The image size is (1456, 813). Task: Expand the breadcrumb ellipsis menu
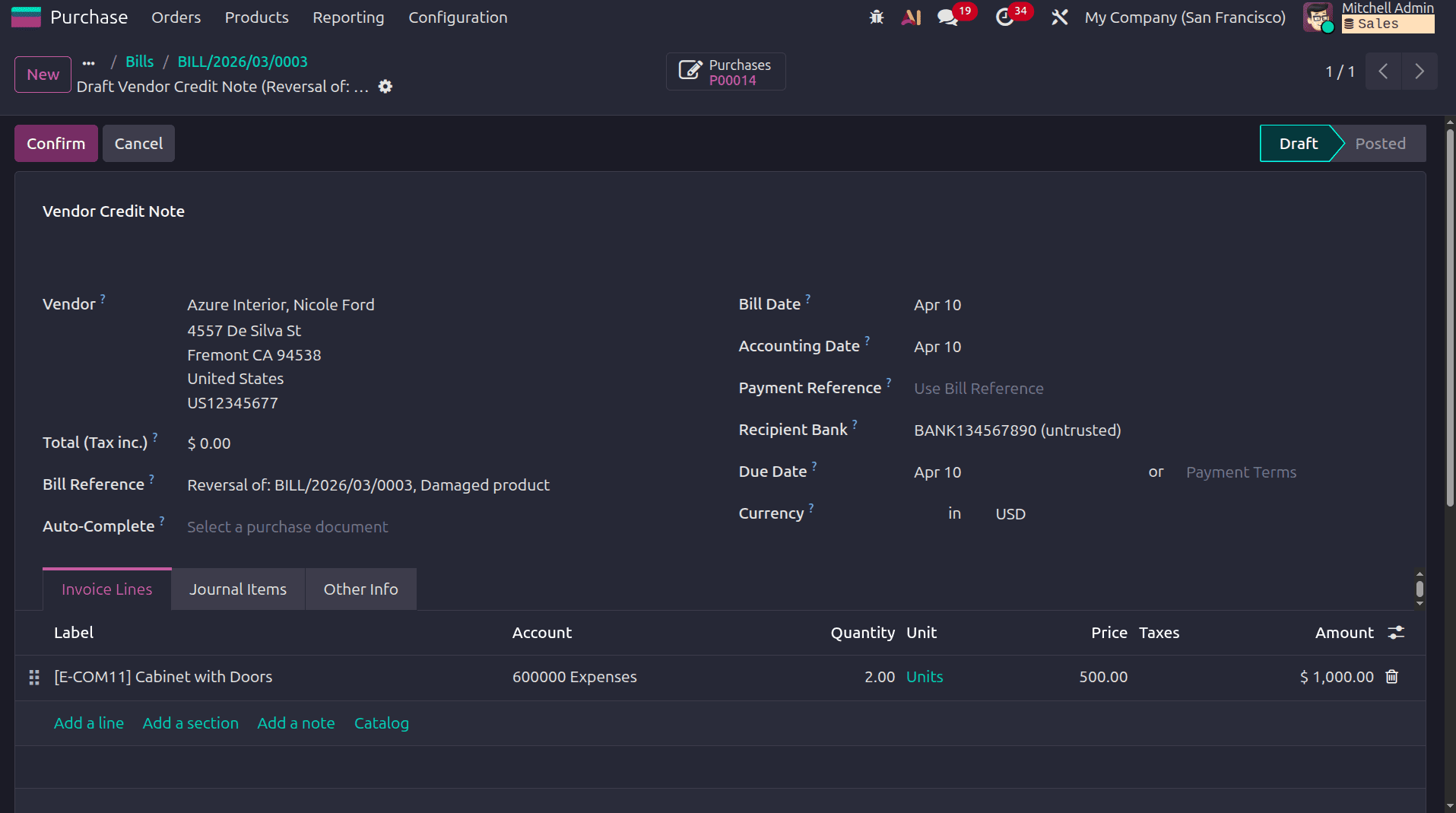point(89,62)
